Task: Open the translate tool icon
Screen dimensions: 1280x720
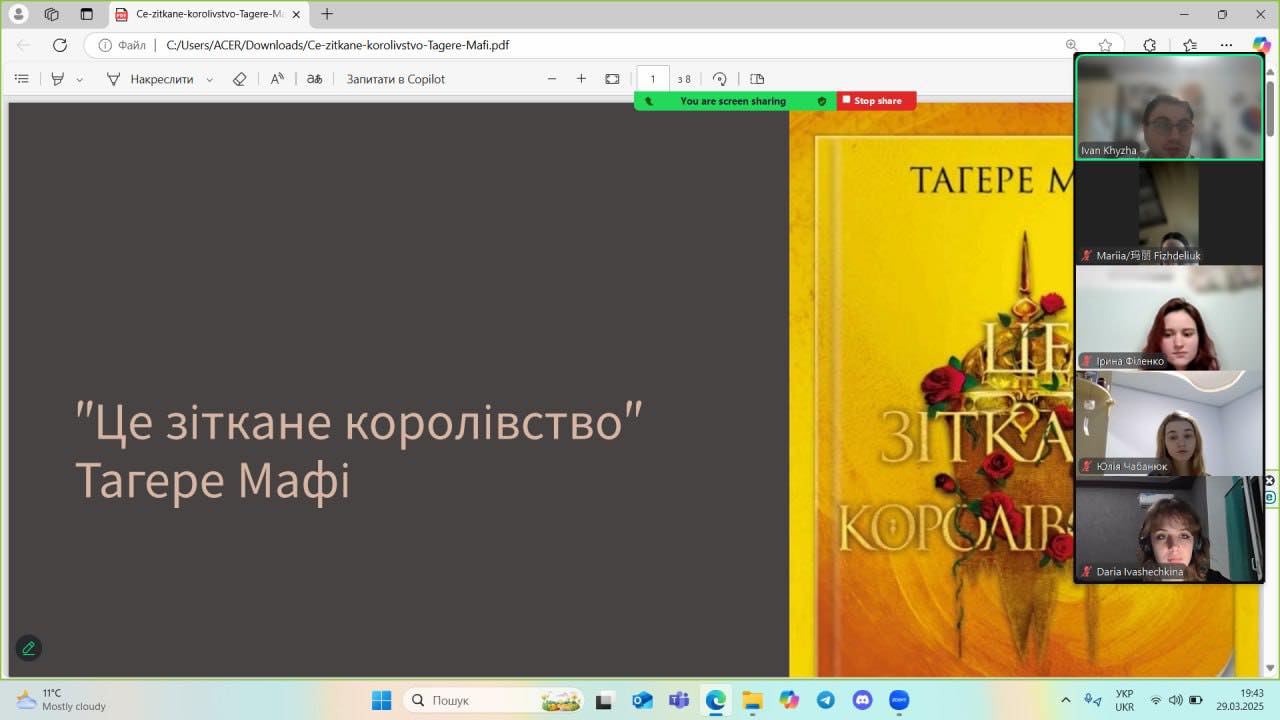Action: click(314, 79)
